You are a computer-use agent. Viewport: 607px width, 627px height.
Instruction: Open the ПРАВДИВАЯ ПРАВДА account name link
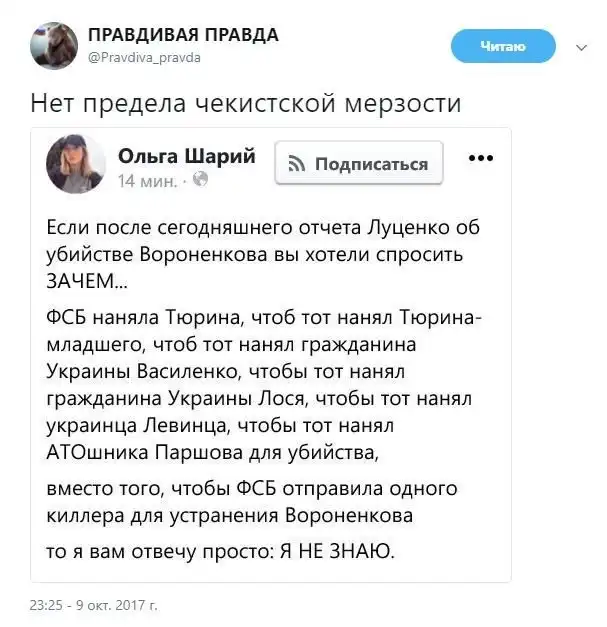tap(183, 35)
